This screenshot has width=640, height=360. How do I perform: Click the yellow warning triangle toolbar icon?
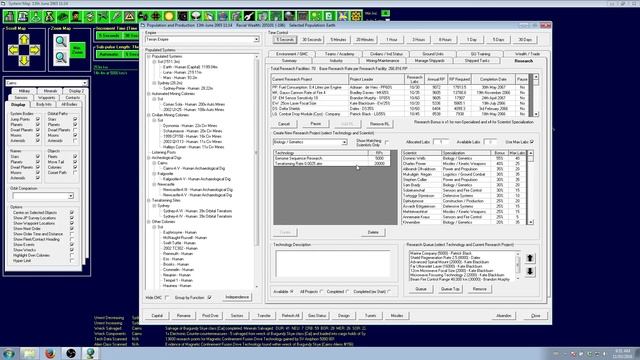pyautogui.click(x=129, y=16)
